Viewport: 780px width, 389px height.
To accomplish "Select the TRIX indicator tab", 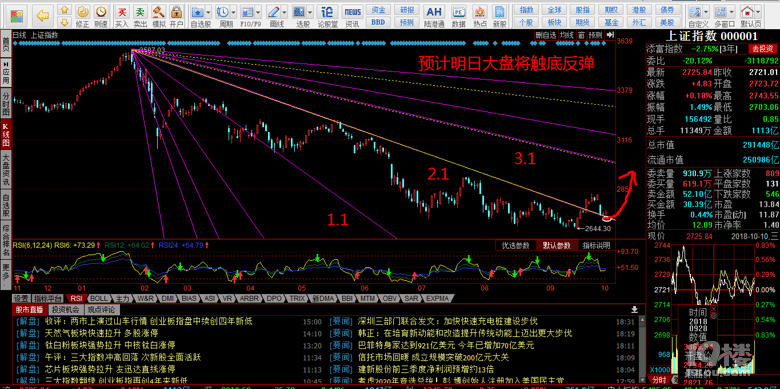I will click(297, 298).
